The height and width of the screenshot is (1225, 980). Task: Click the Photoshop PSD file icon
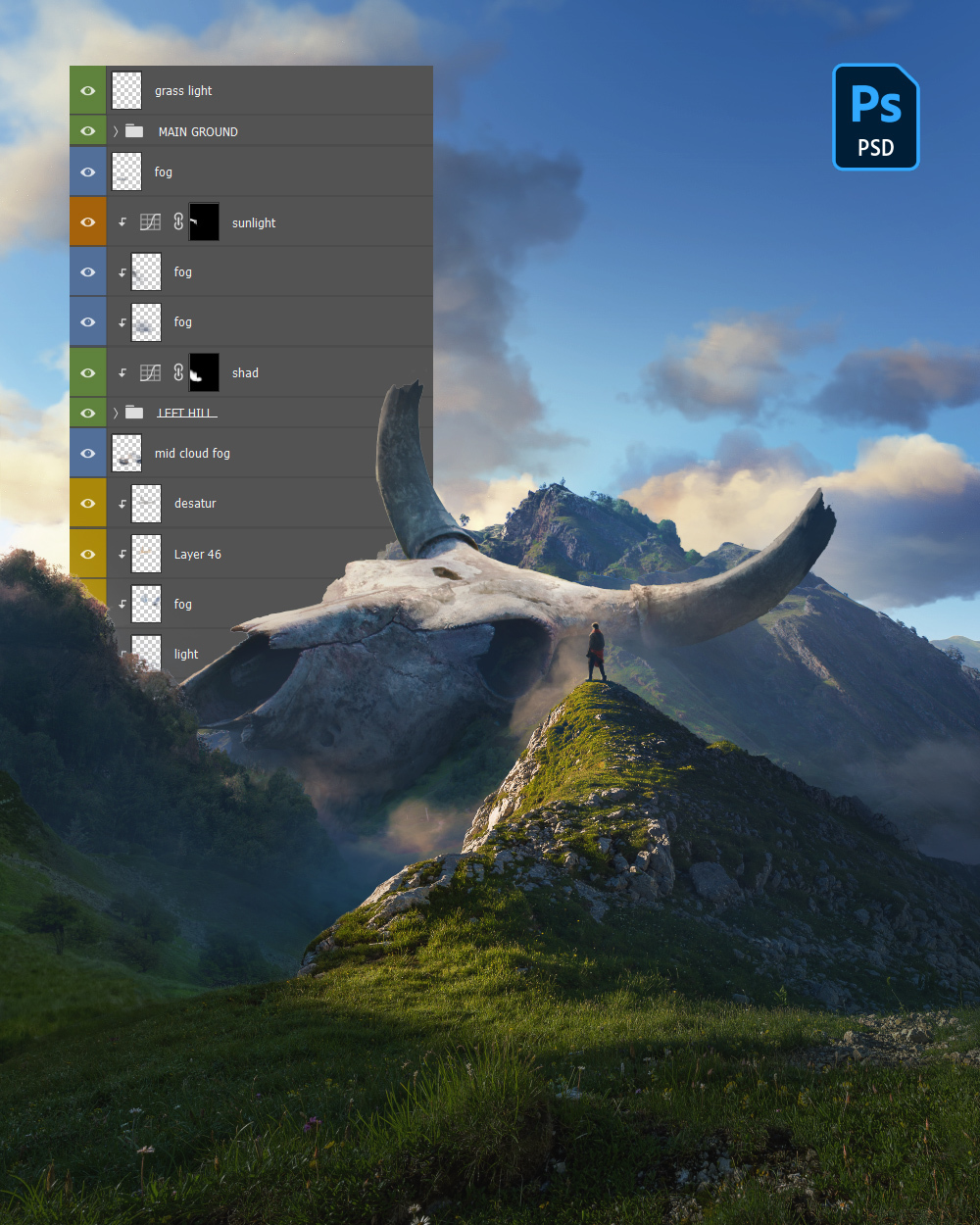pyautogui.click(x=875, y=117)
